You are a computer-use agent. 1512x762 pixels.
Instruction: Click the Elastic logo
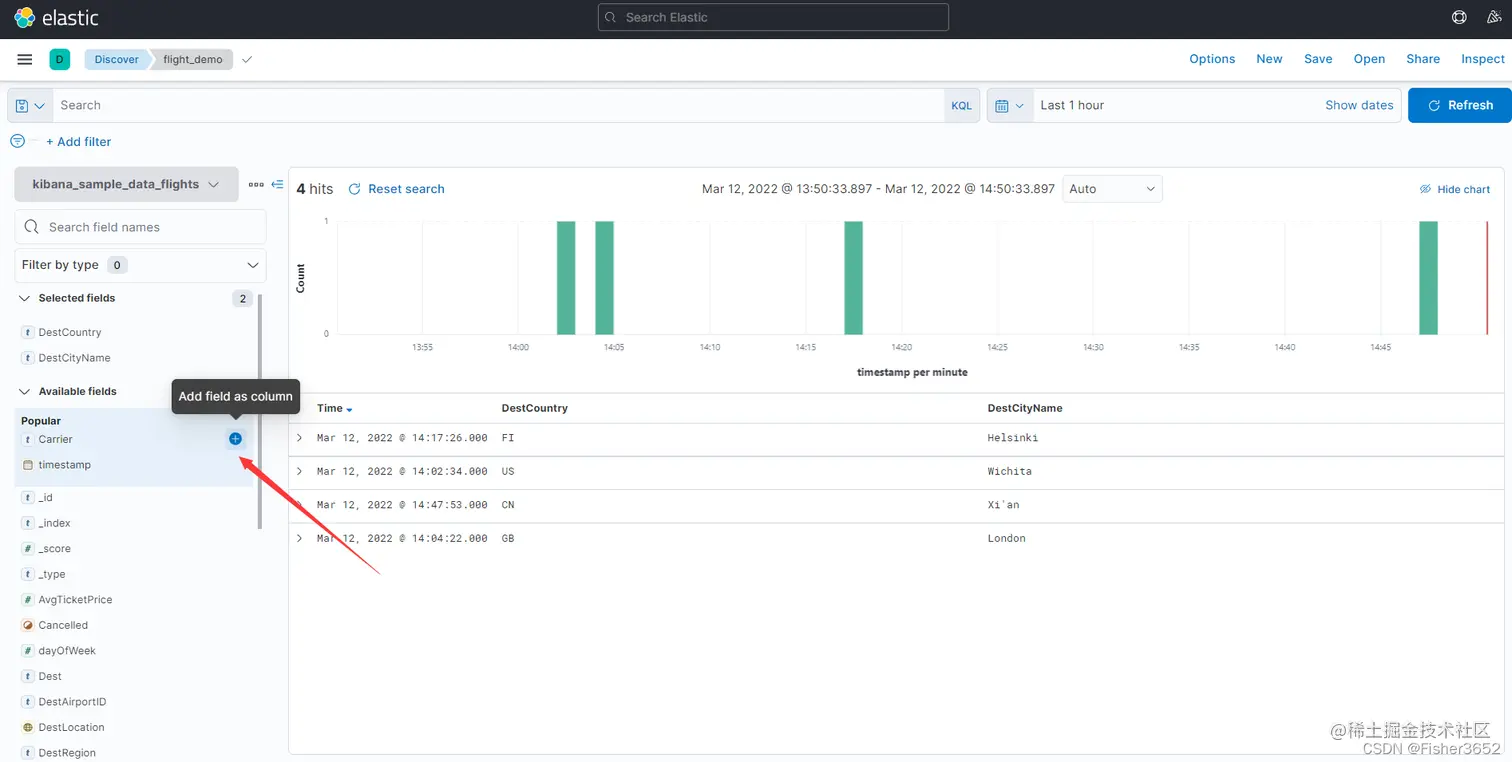click(x=56, y=17)
